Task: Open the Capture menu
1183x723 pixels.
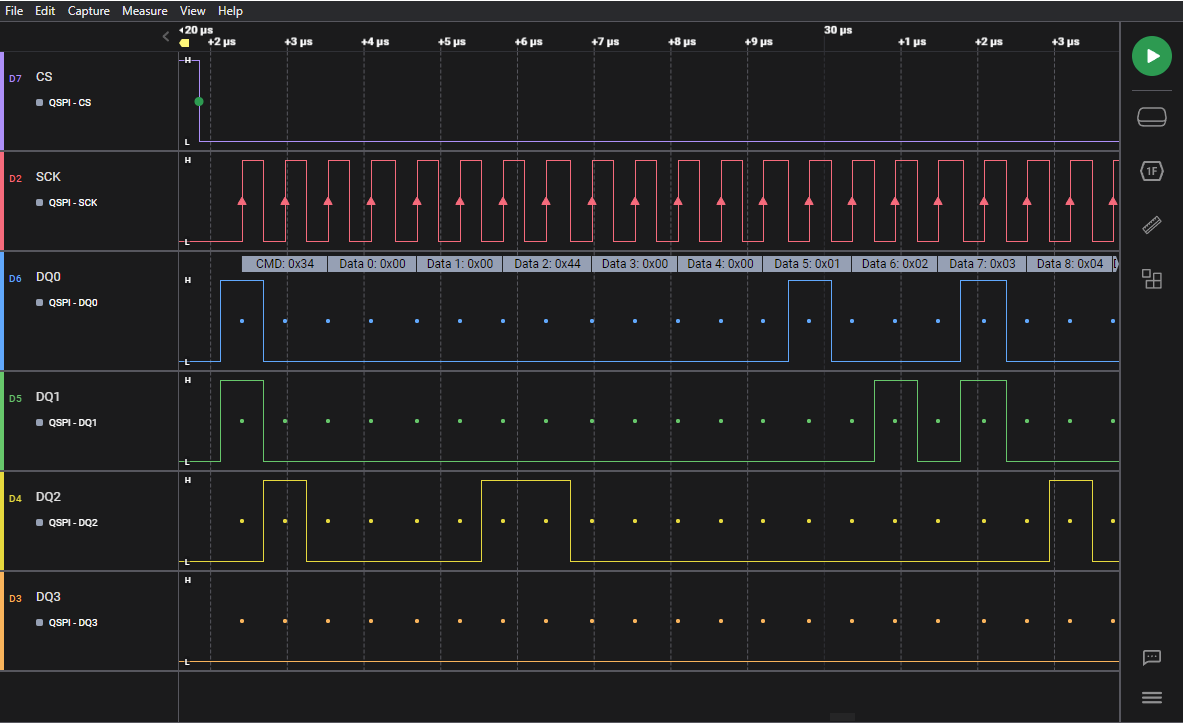Action: (x=89, y=11)
